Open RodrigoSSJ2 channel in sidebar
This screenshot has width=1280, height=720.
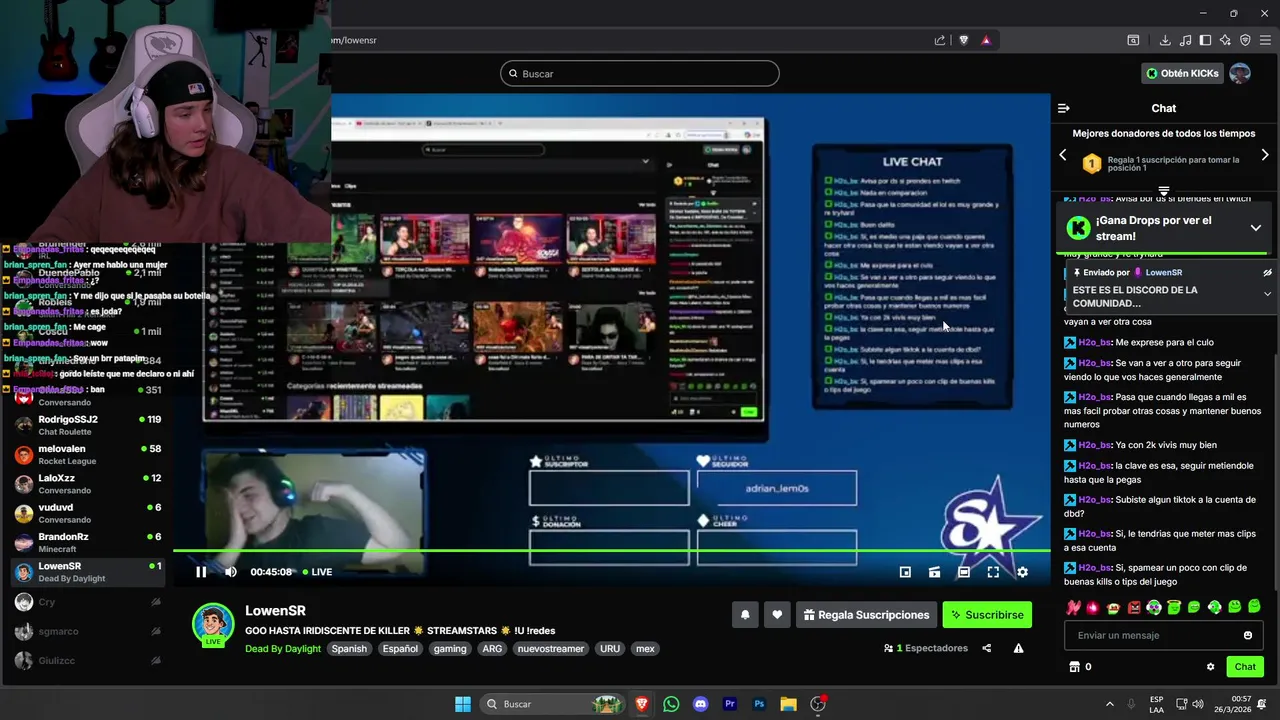[x=87, y=425]
